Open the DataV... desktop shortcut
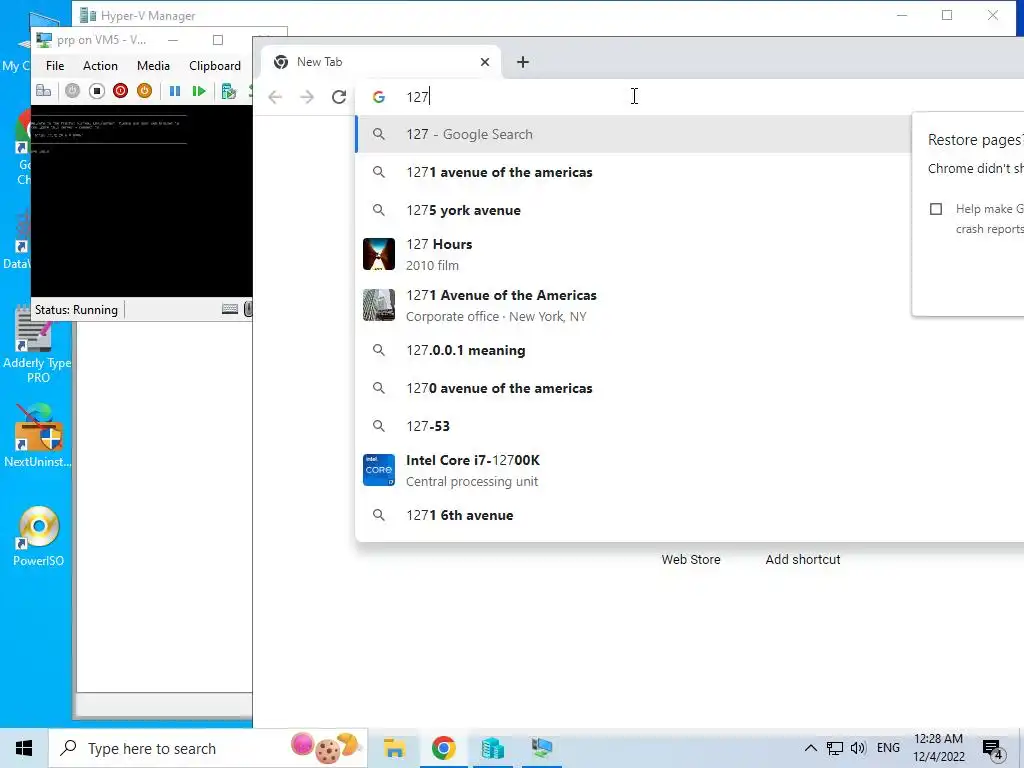 tap(18, 240)
